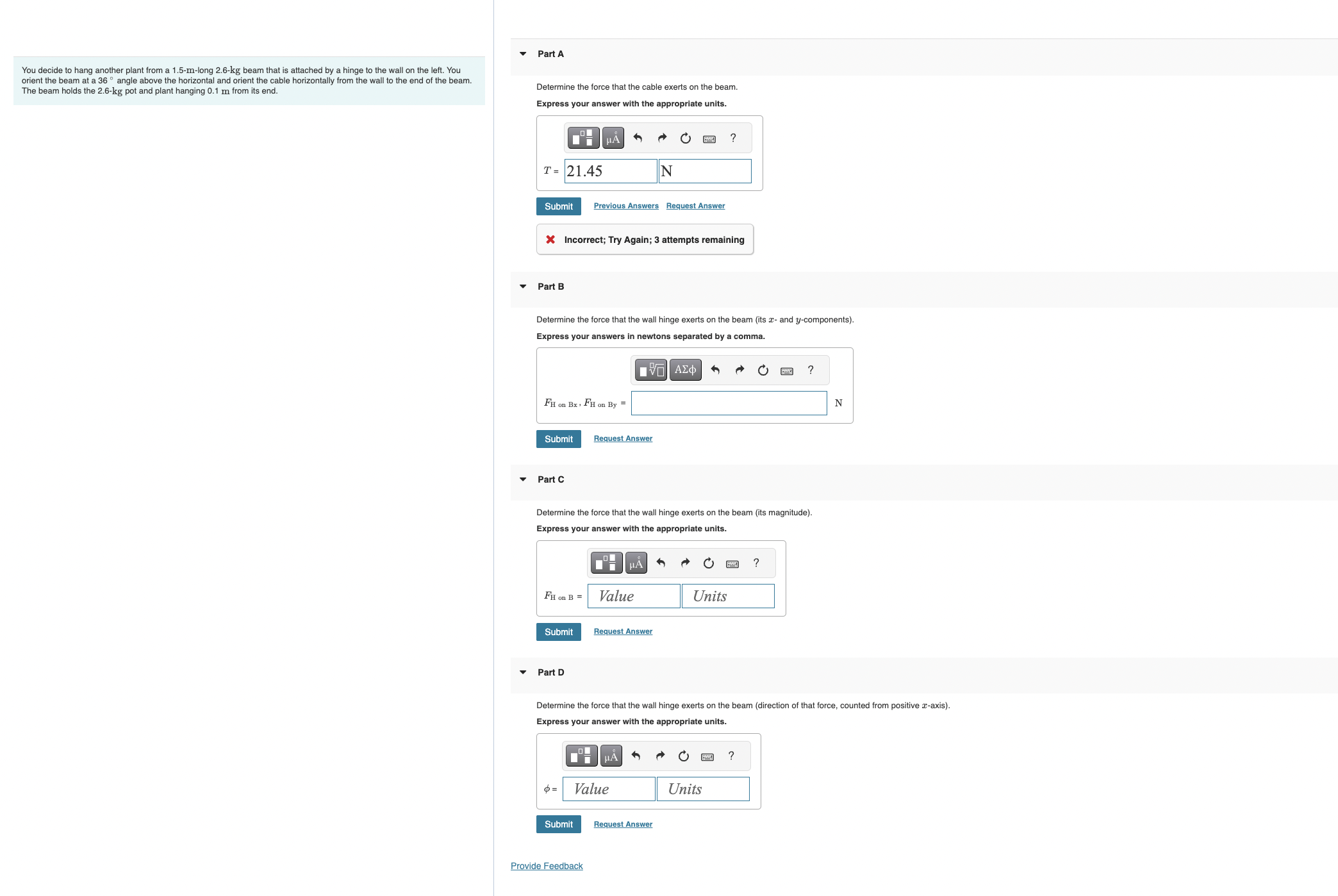Click the undo arrow in Part A toolbar
1338x896 pixels.
[x=638, y=138]
